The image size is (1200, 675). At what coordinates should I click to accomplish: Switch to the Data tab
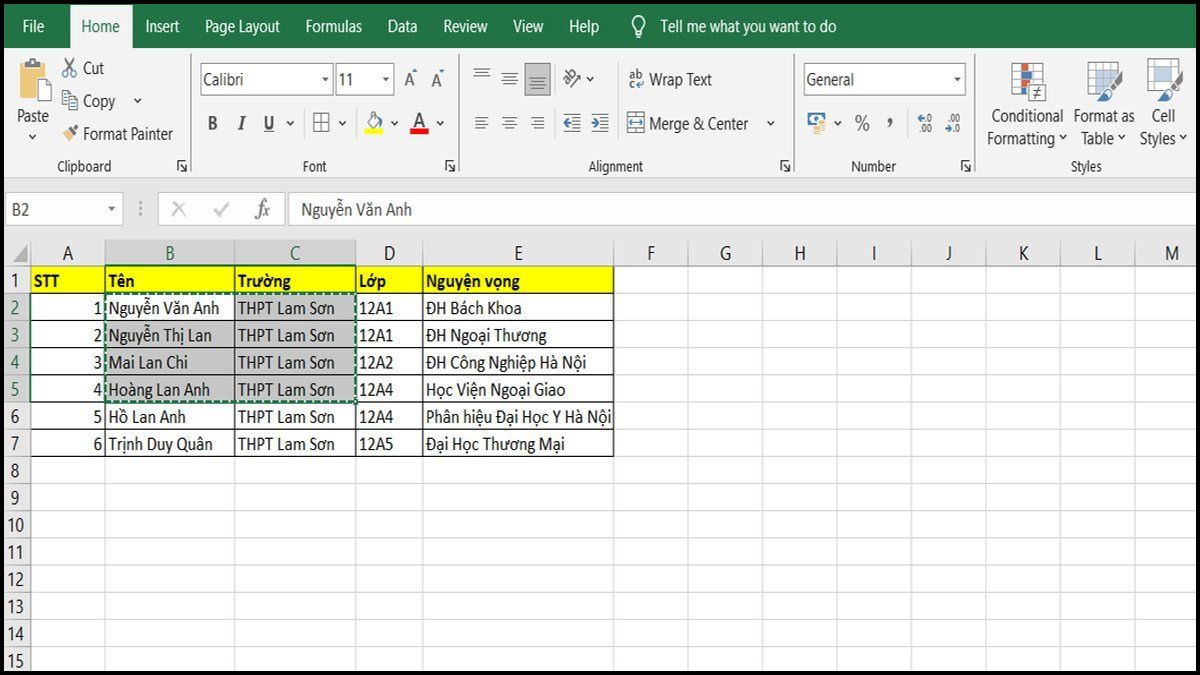402,27
